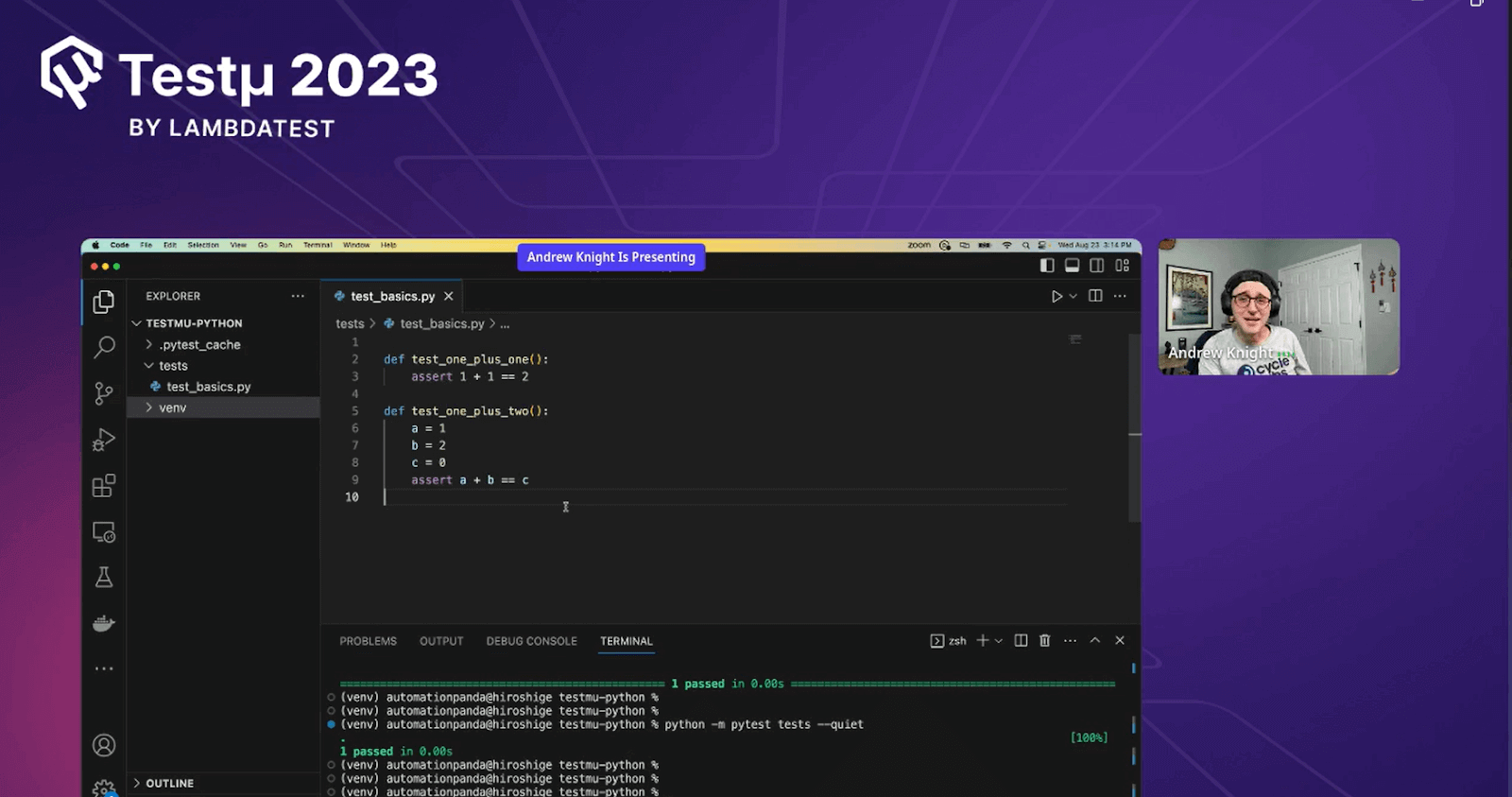Click the Zoom status item in the macOS menu bar

(919, 245)
